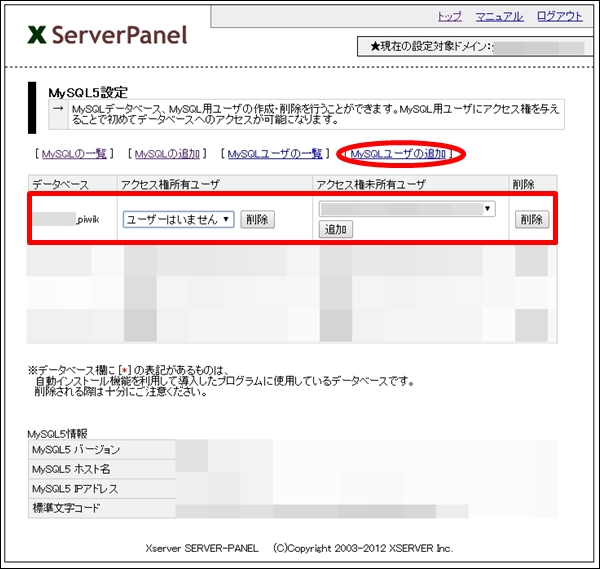Open the MySQLの追加 tab link

click(x=167, y=154)
